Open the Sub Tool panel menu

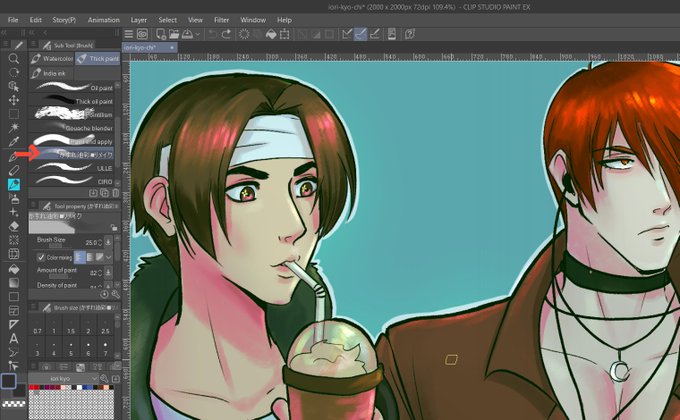pos(34,45)
